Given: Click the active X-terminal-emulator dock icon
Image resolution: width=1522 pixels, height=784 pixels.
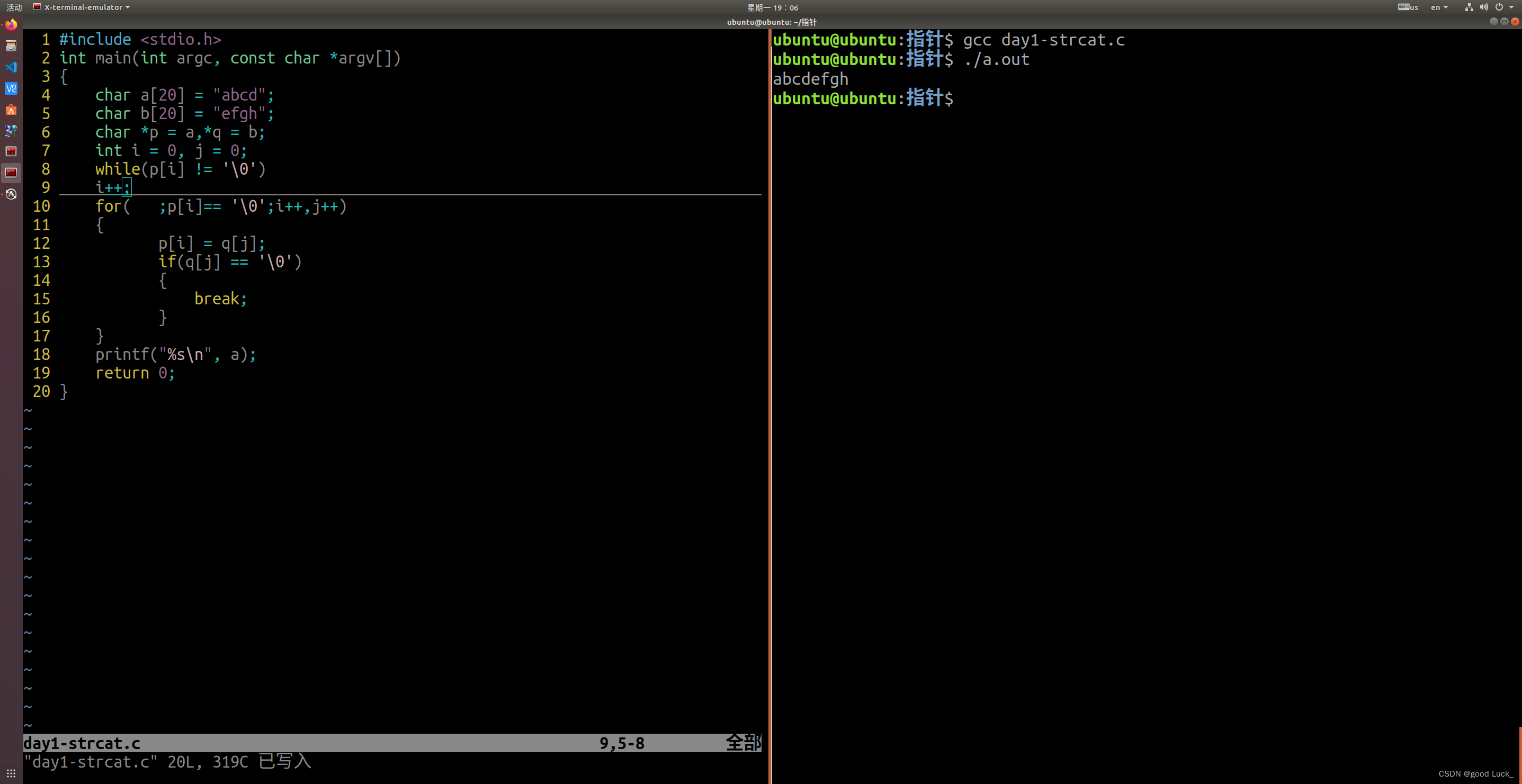Looking at the screenshot, I should click(x=11, y=173).
